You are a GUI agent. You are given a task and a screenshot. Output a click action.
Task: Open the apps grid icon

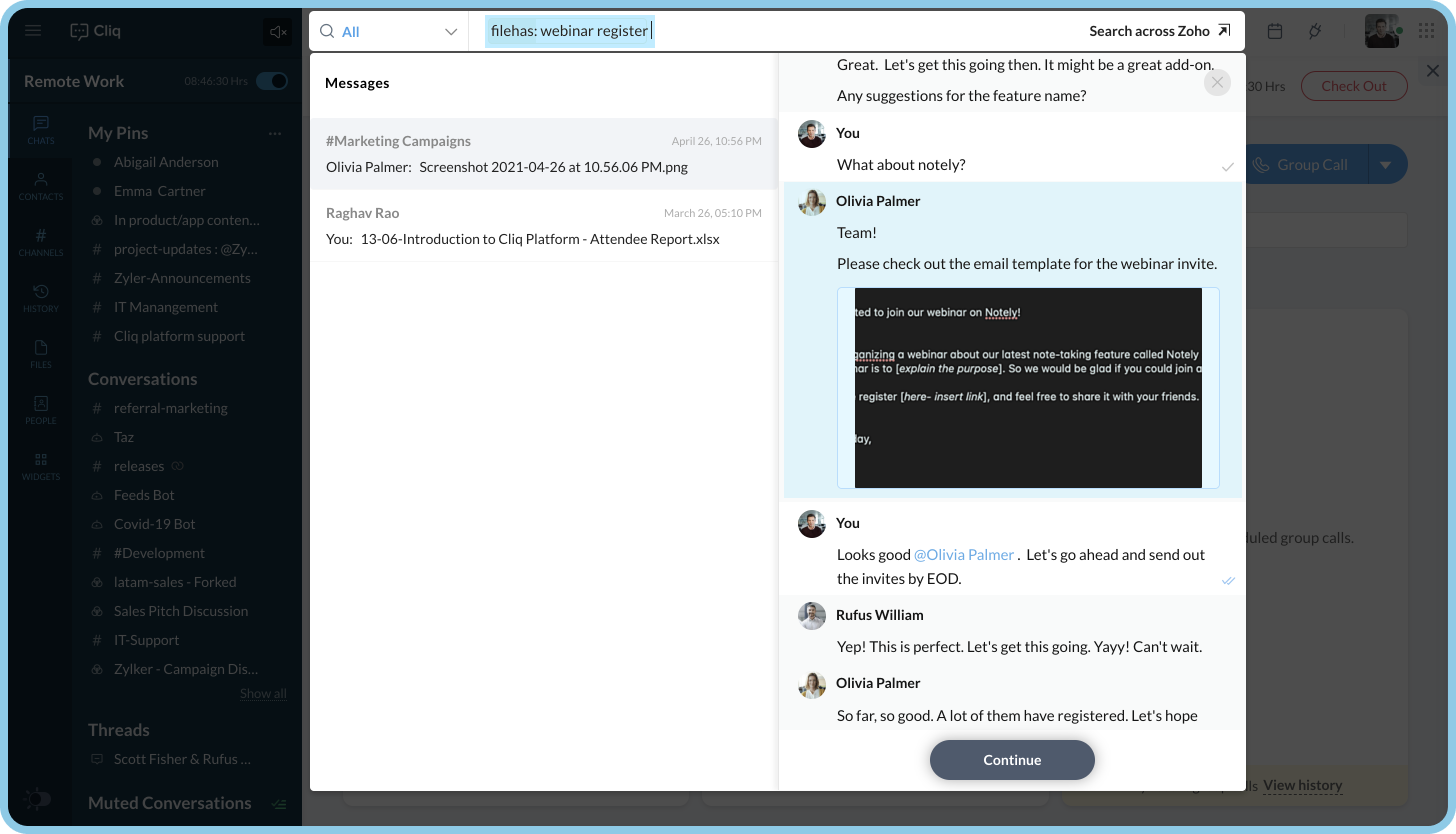[1426, 32]
